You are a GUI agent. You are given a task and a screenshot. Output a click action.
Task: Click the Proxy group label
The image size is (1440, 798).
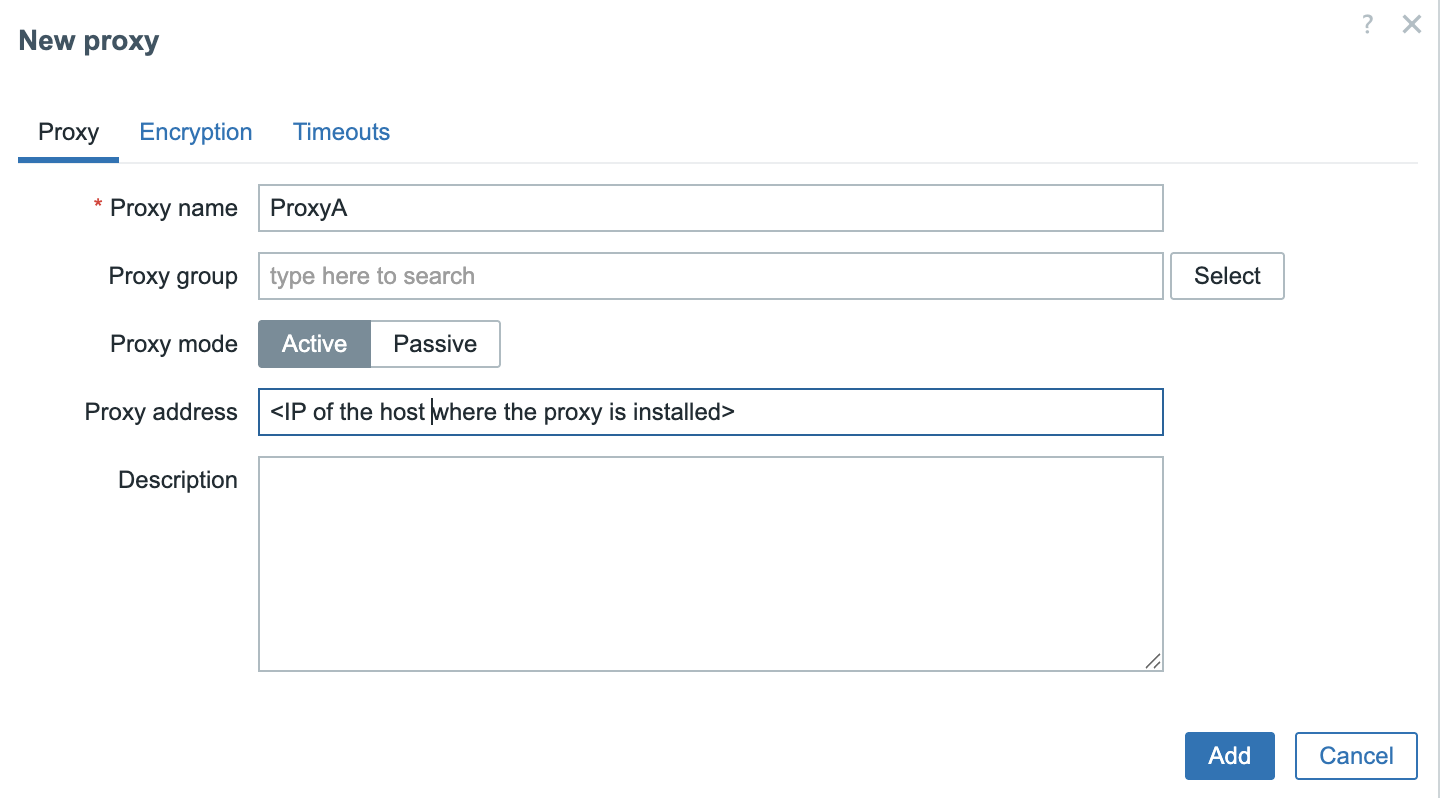pos(173,276)
